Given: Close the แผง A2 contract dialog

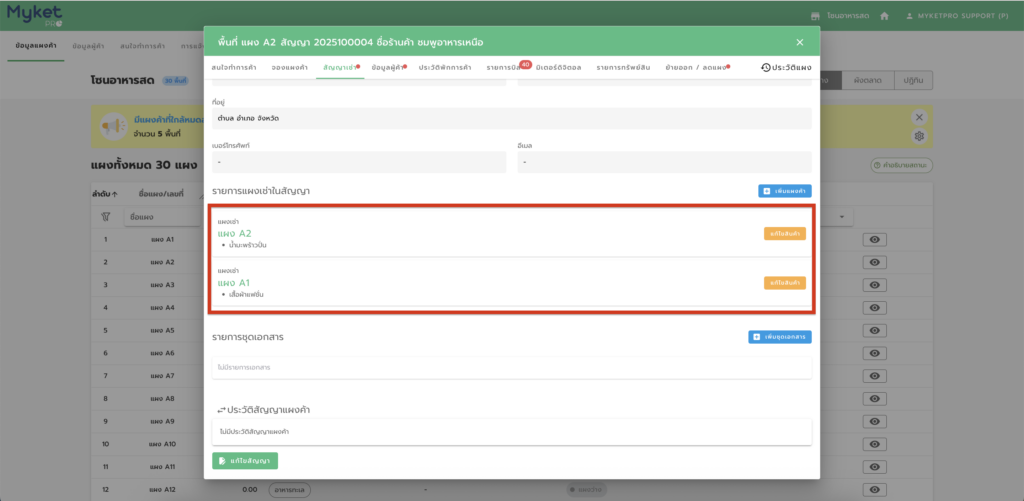Looking at the screenshot, I should 799,42.
